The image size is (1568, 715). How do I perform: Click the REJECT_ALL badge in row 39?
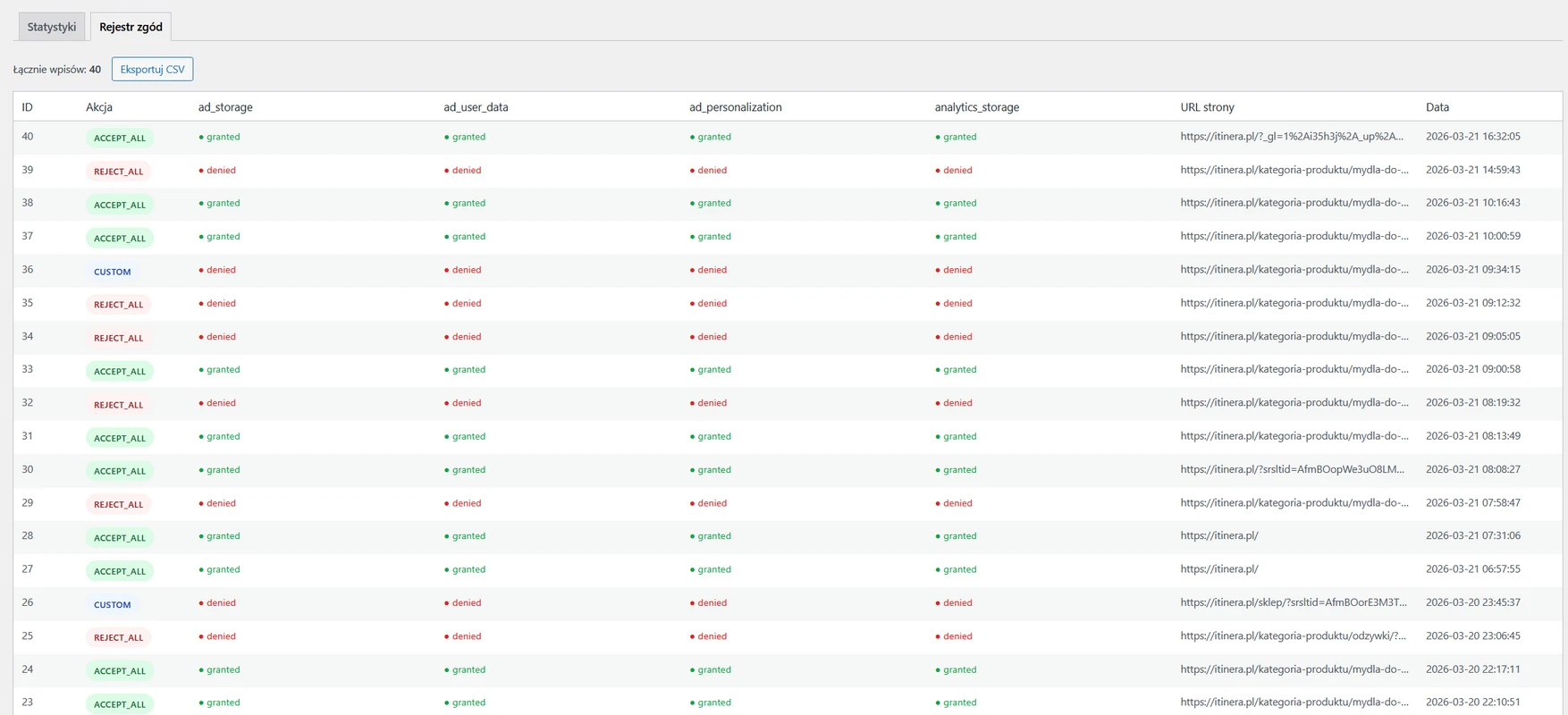coord(119,172)
